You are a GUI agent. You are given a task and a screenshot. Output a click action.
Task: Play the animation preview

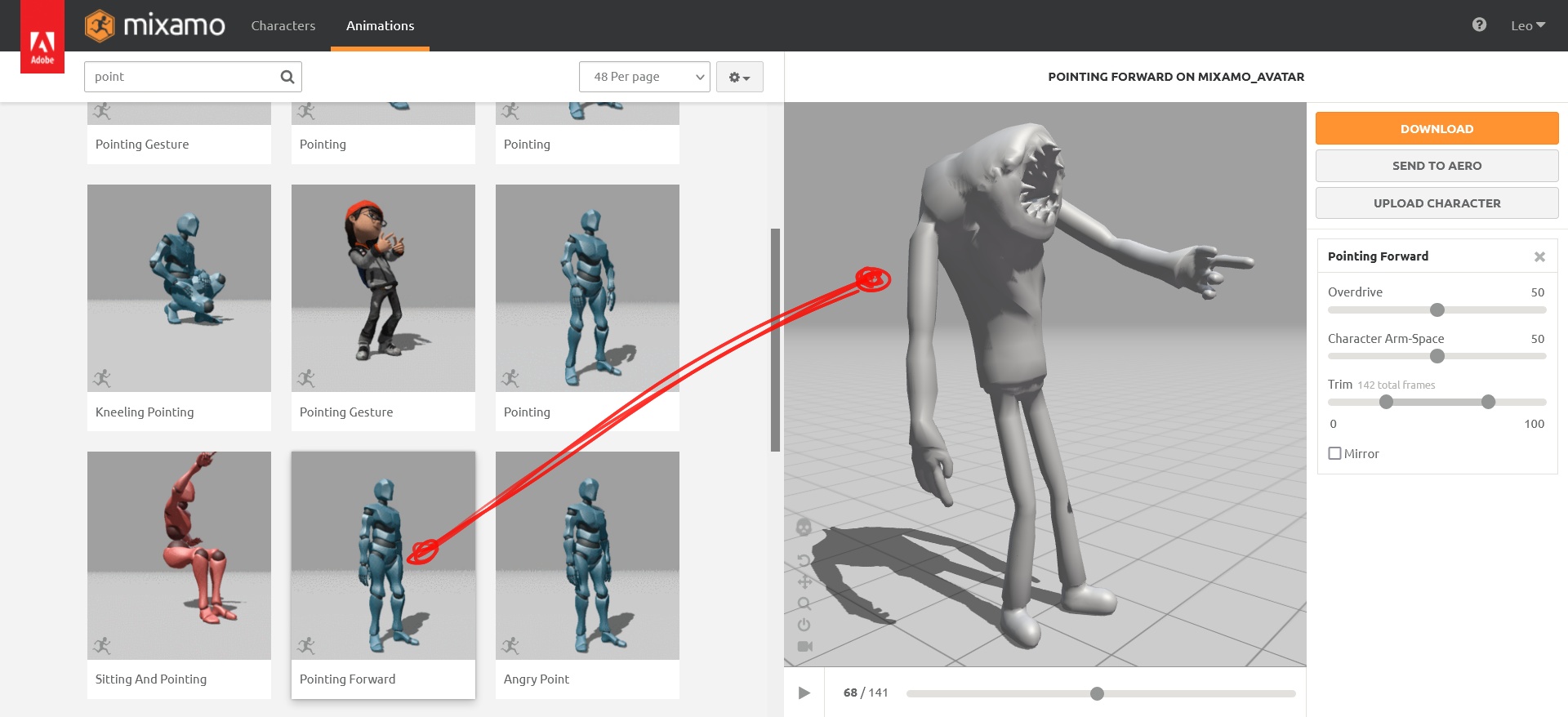804,693
